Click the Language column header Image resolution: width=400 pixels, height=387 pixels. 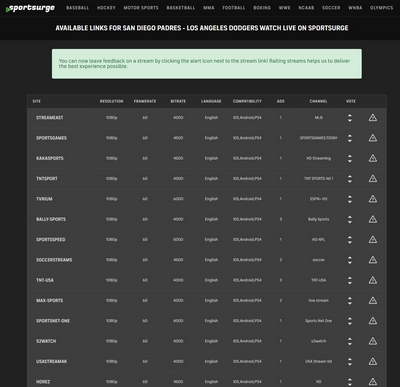point(211,101)
